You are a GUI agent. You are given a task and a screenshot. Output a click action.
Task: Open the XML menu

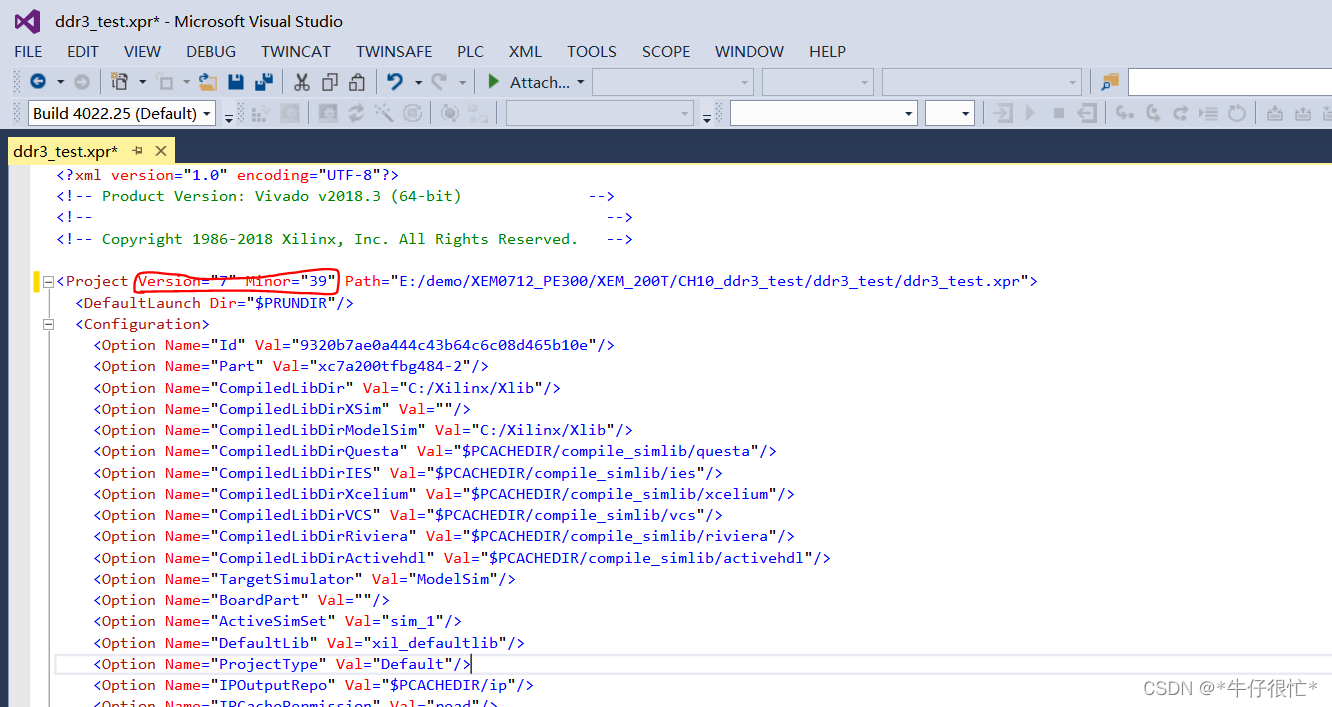525,51
